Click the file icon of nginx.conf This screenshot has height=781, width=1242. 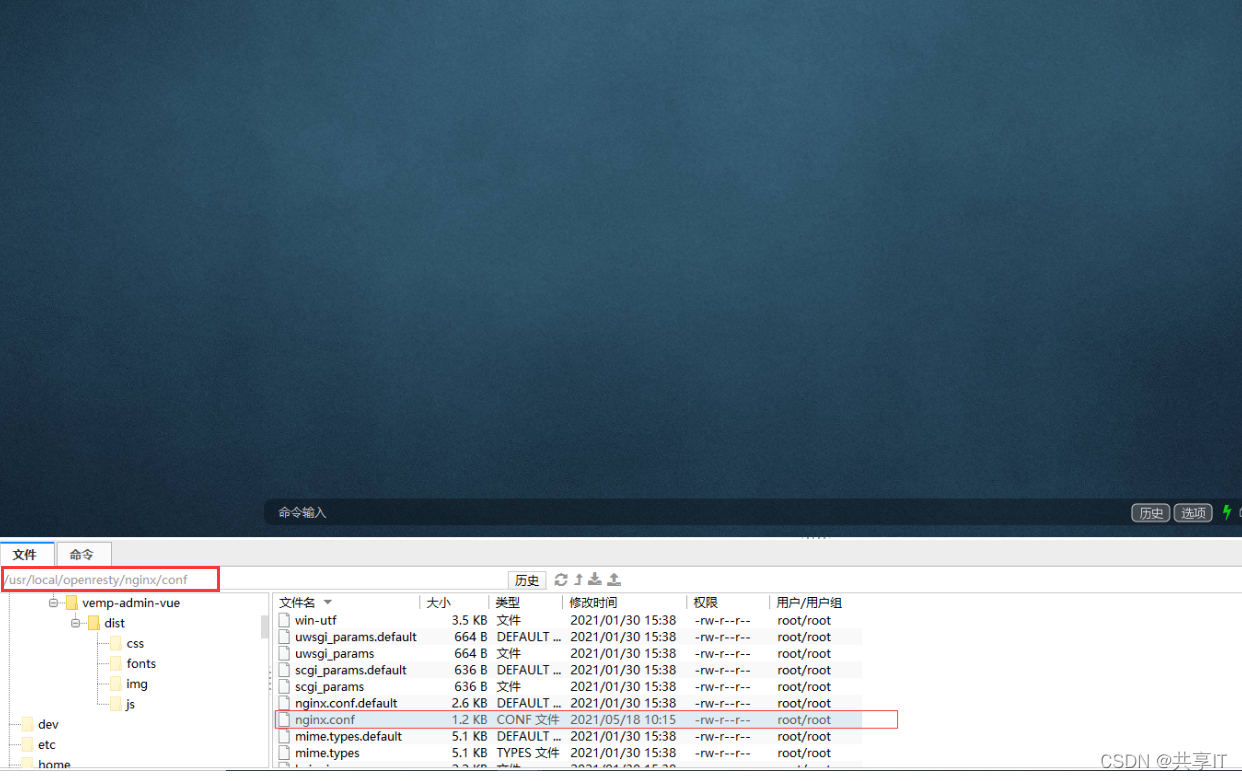click(285, 720)
